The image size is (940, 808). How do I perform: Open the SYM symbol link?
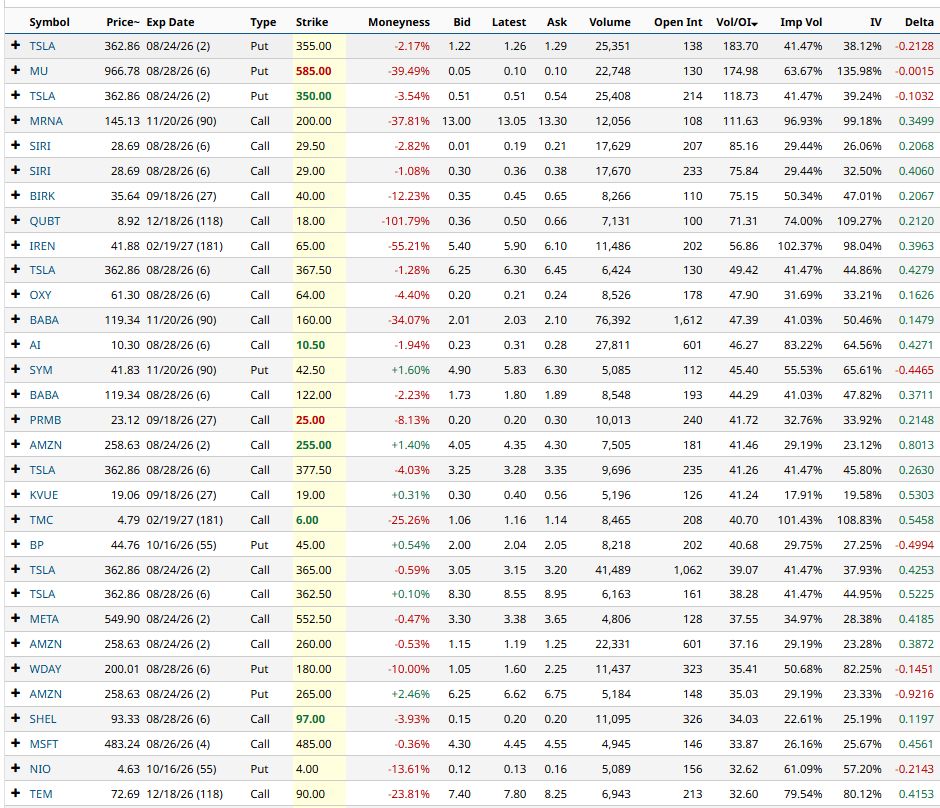click(x=41, y=370)
